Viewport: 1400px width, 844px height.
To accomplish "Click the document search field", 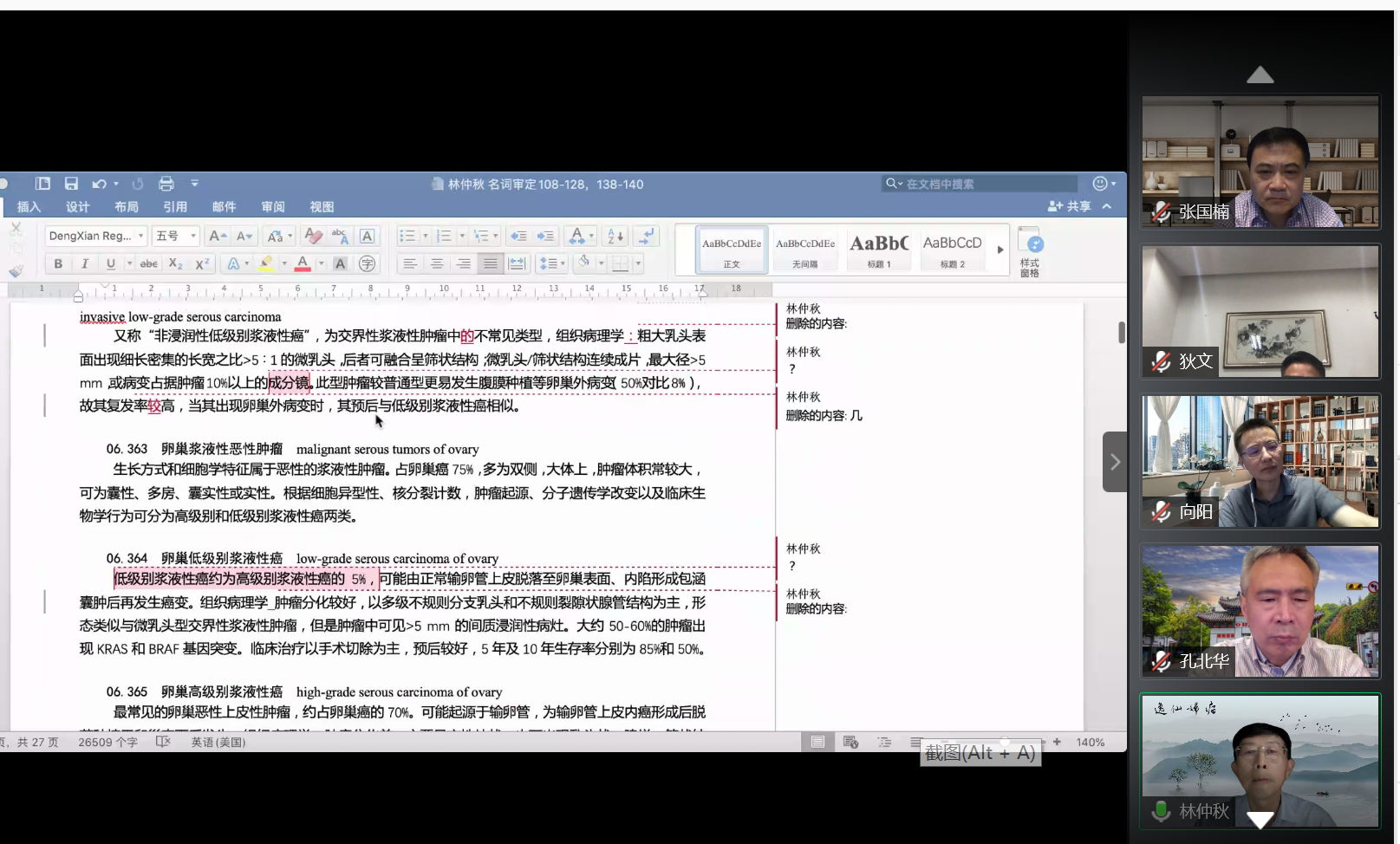I will [x=984, y=184].
